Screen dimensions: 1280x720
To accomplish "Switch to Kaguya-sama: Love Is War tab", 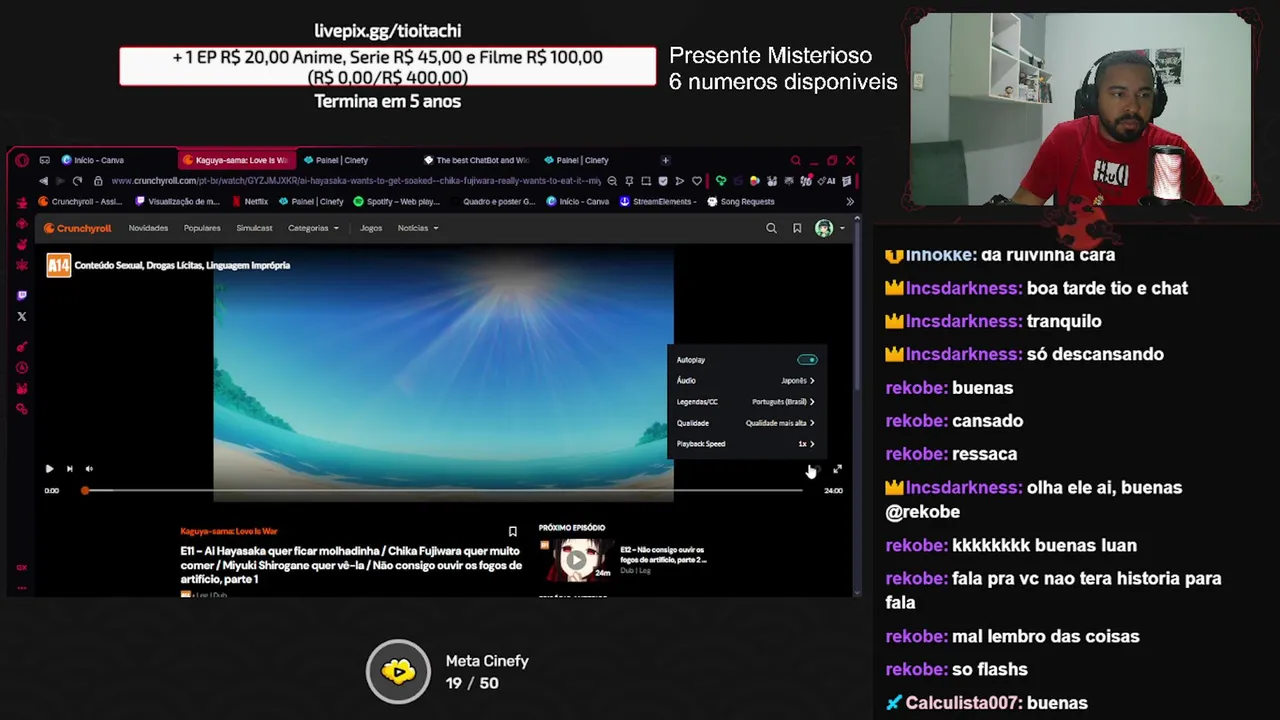I will [x=236, y=160].
